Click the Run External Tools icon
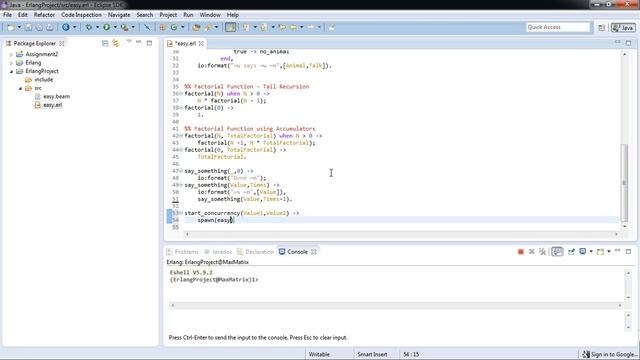Image resolution: width=640 pixels, height=360 pixels. point(124,27)
